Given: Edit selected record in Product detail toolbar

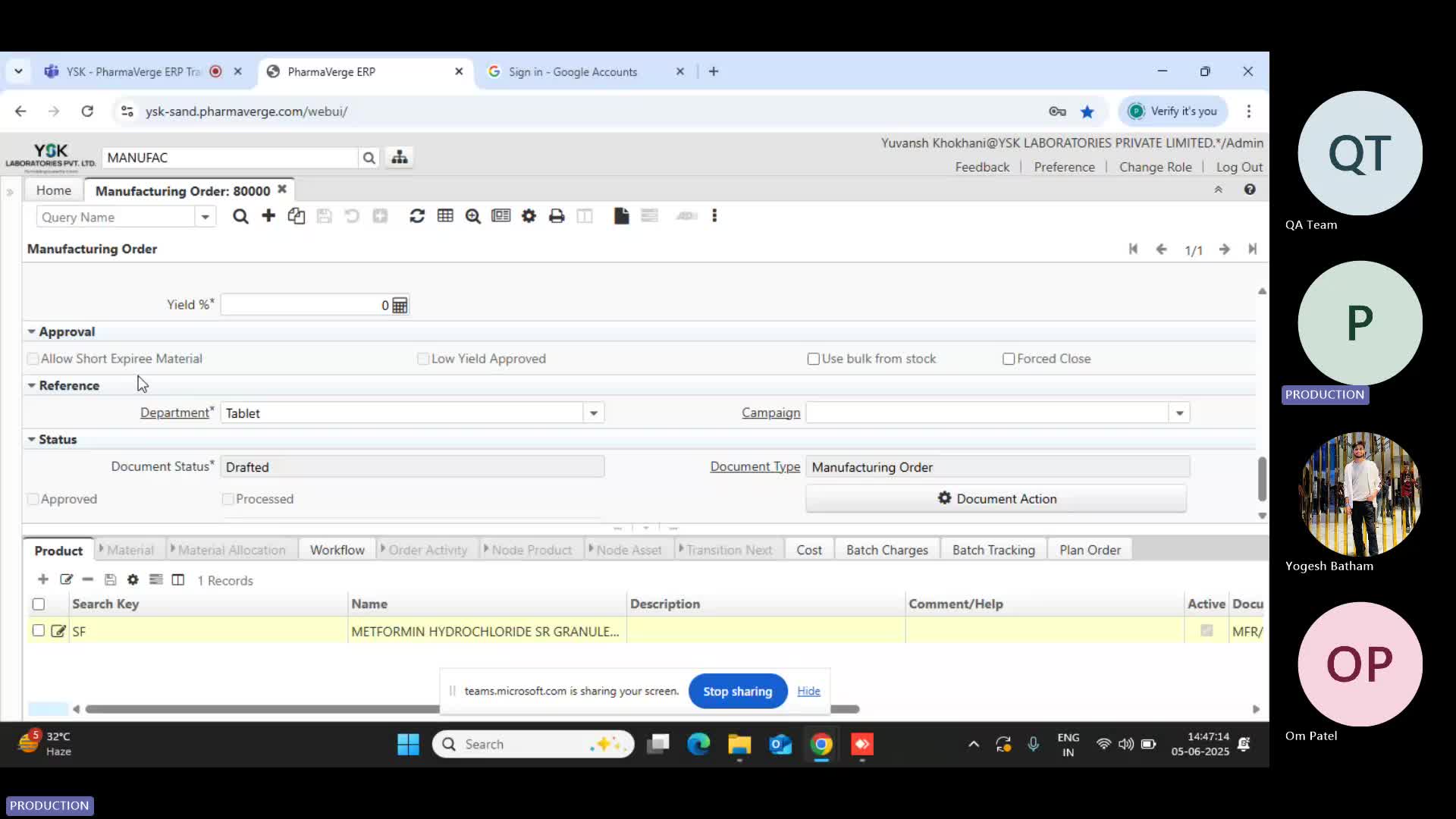Looking at the screenshot, I should click(66, 579).
